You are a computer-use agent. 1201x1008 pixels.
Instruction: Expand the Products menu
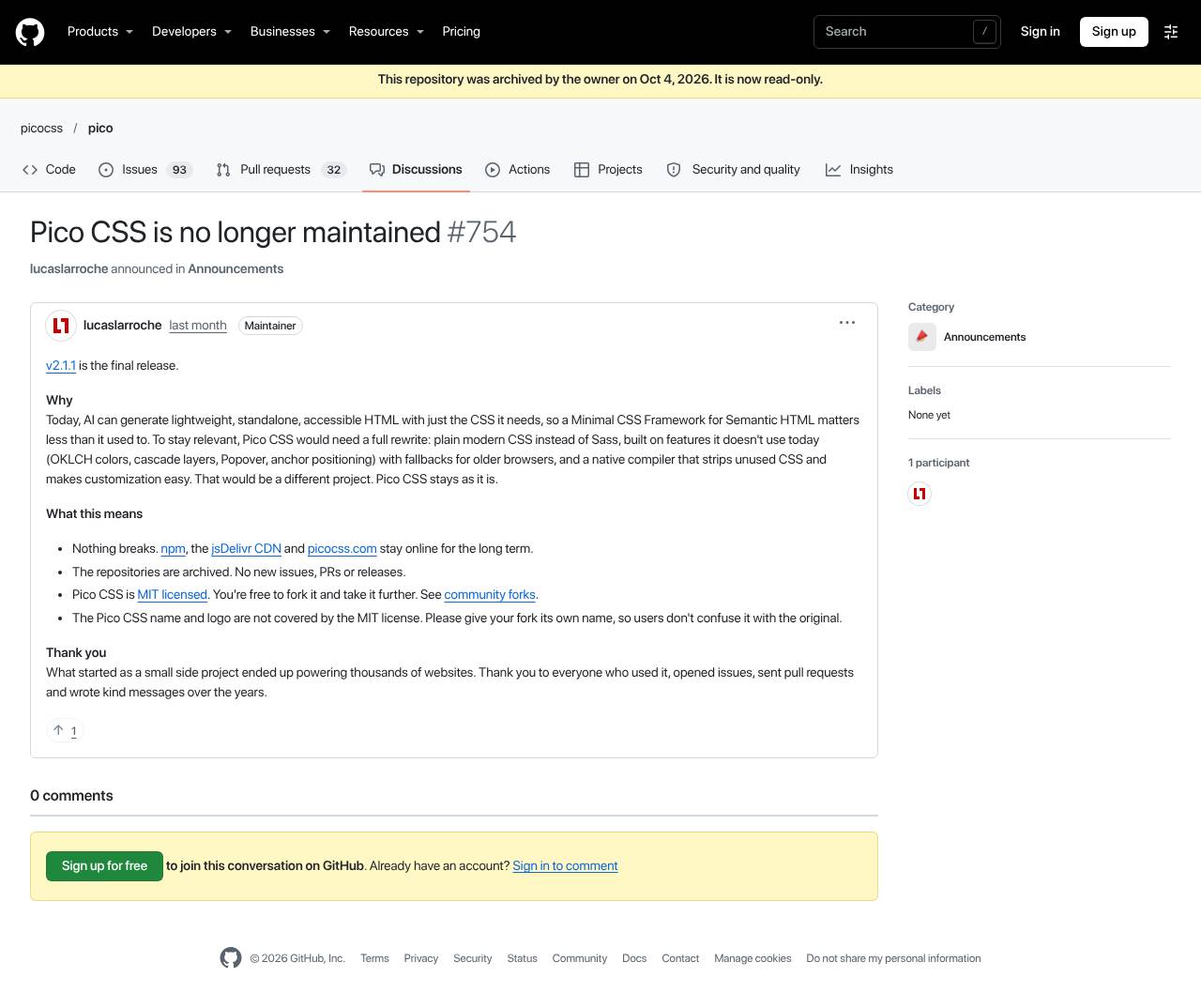tap(100, 32)
